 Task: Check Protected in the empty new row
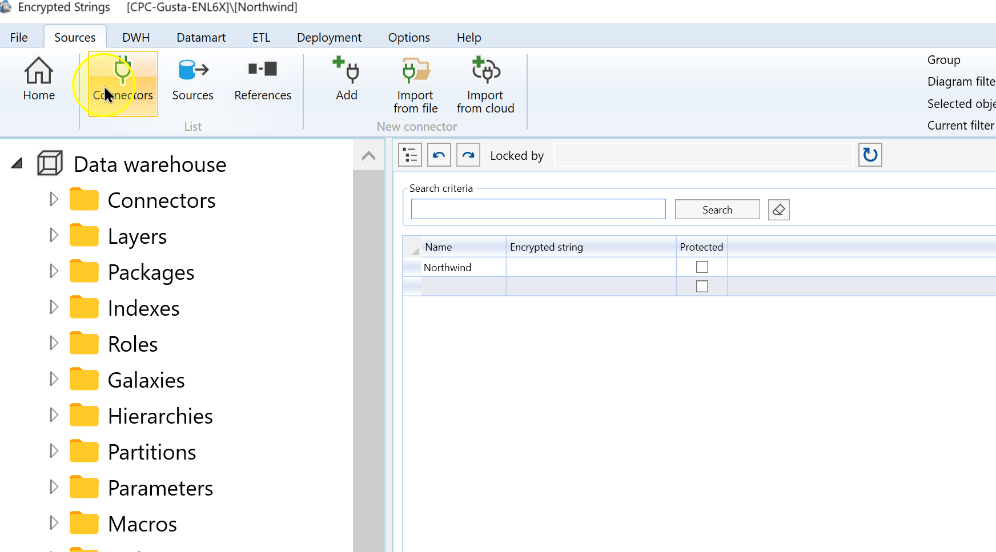pos(702,286)
